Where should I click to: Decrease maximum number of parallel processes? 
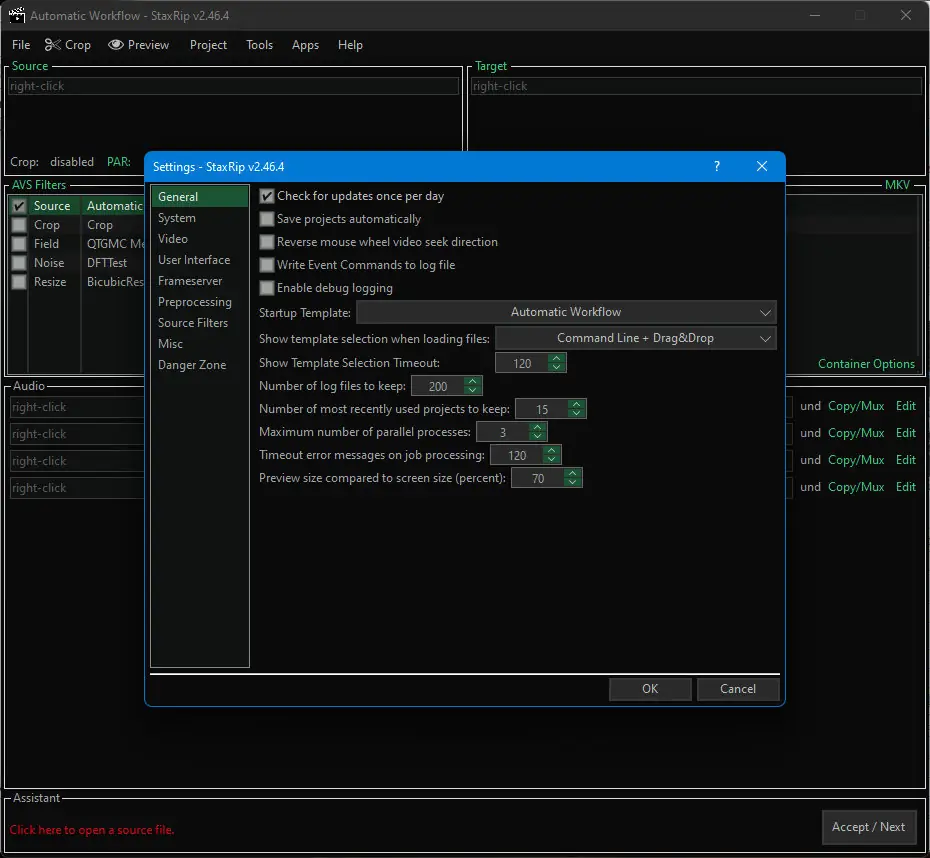(537, 436)
